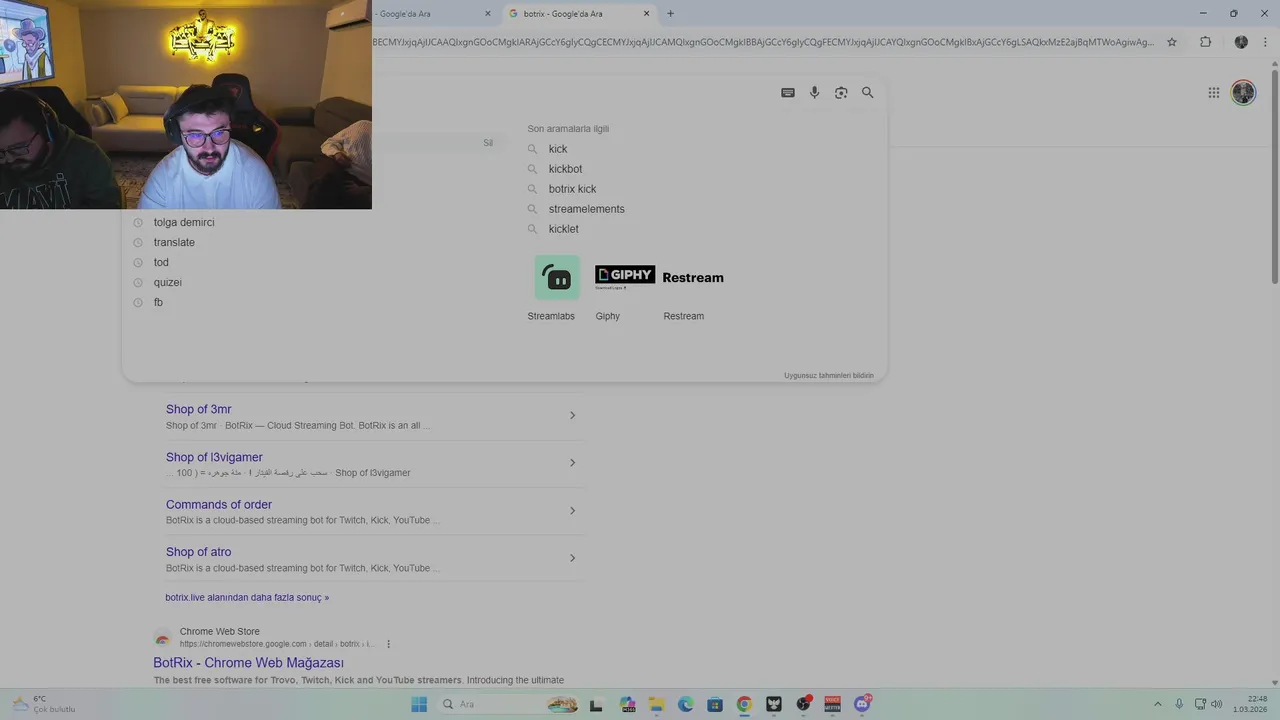Expand the 'Shop of 3mr' chevron

(572, 415)
